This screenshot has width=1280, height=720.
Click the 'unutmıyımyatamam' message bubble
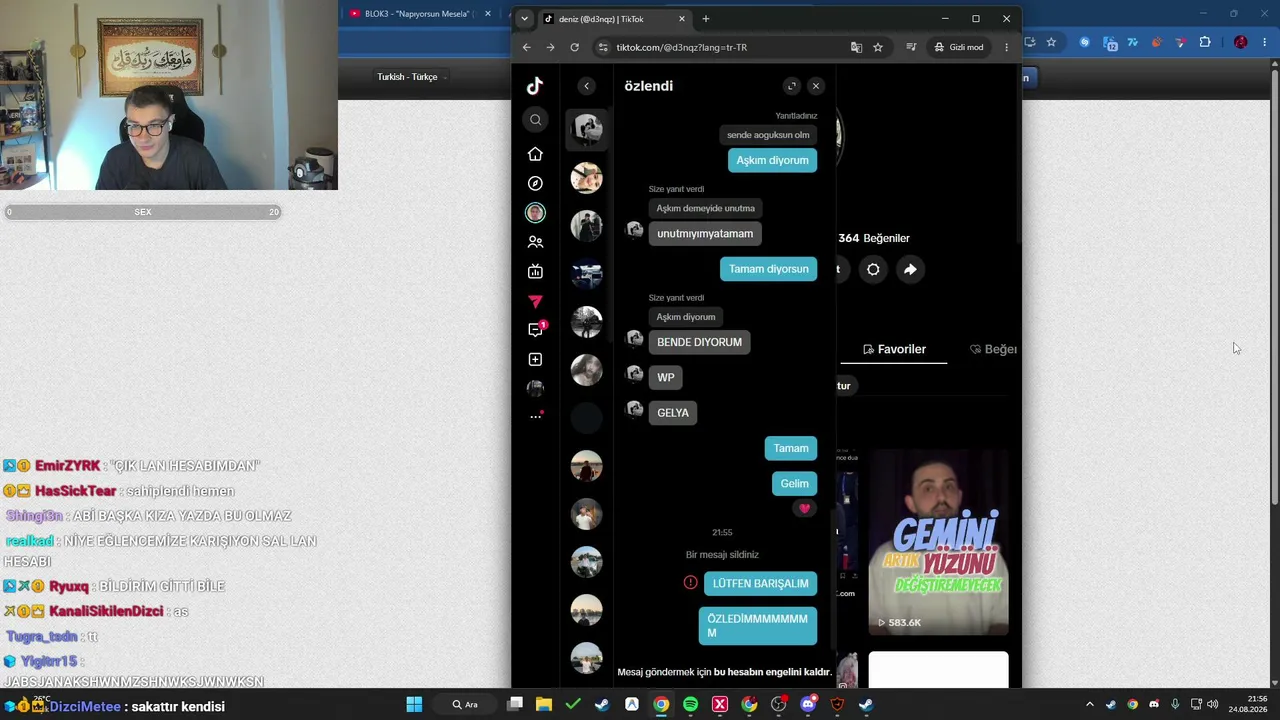(x=705, y=234)
